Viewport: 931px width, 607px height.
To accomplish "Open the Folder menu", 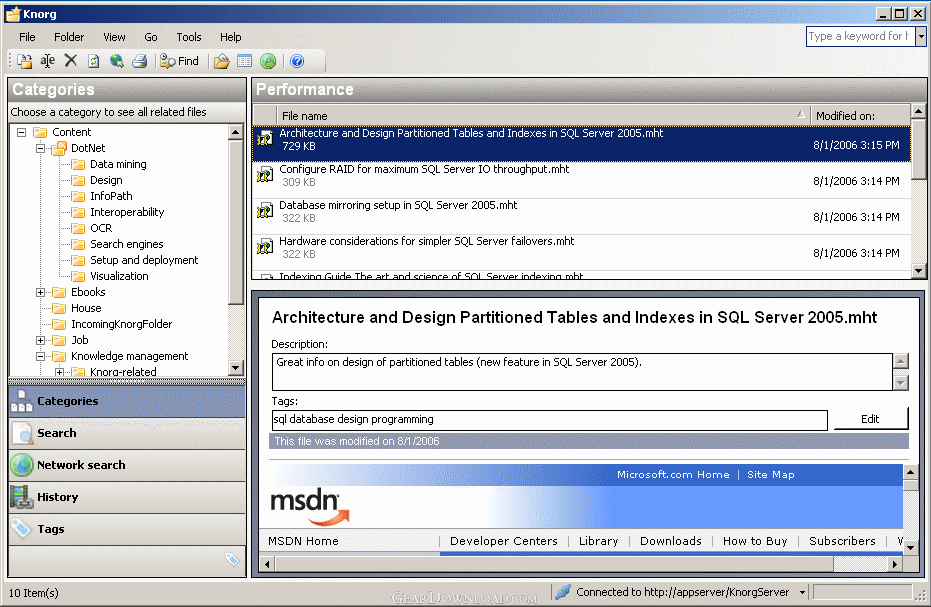I will 69,37.
